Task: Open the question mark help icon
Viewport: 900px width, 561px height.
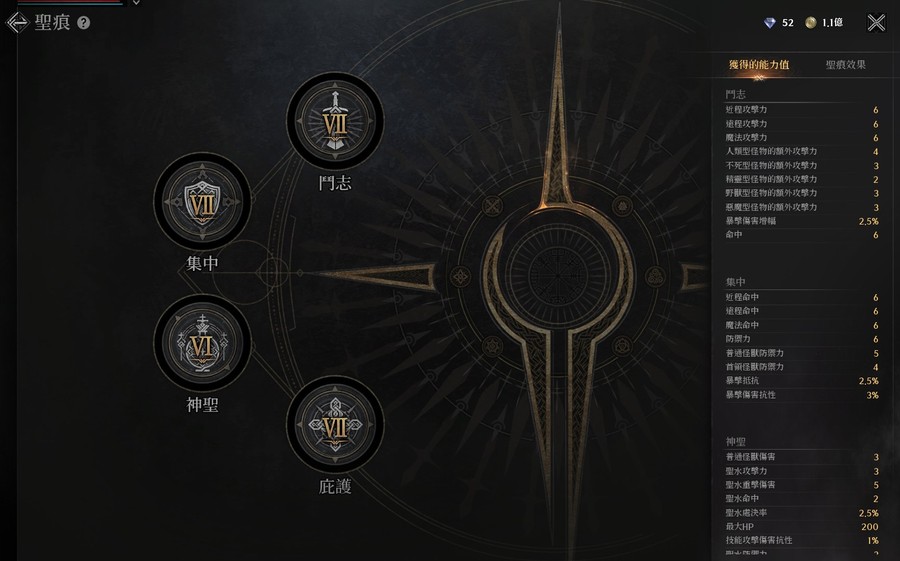Action: 84,22
